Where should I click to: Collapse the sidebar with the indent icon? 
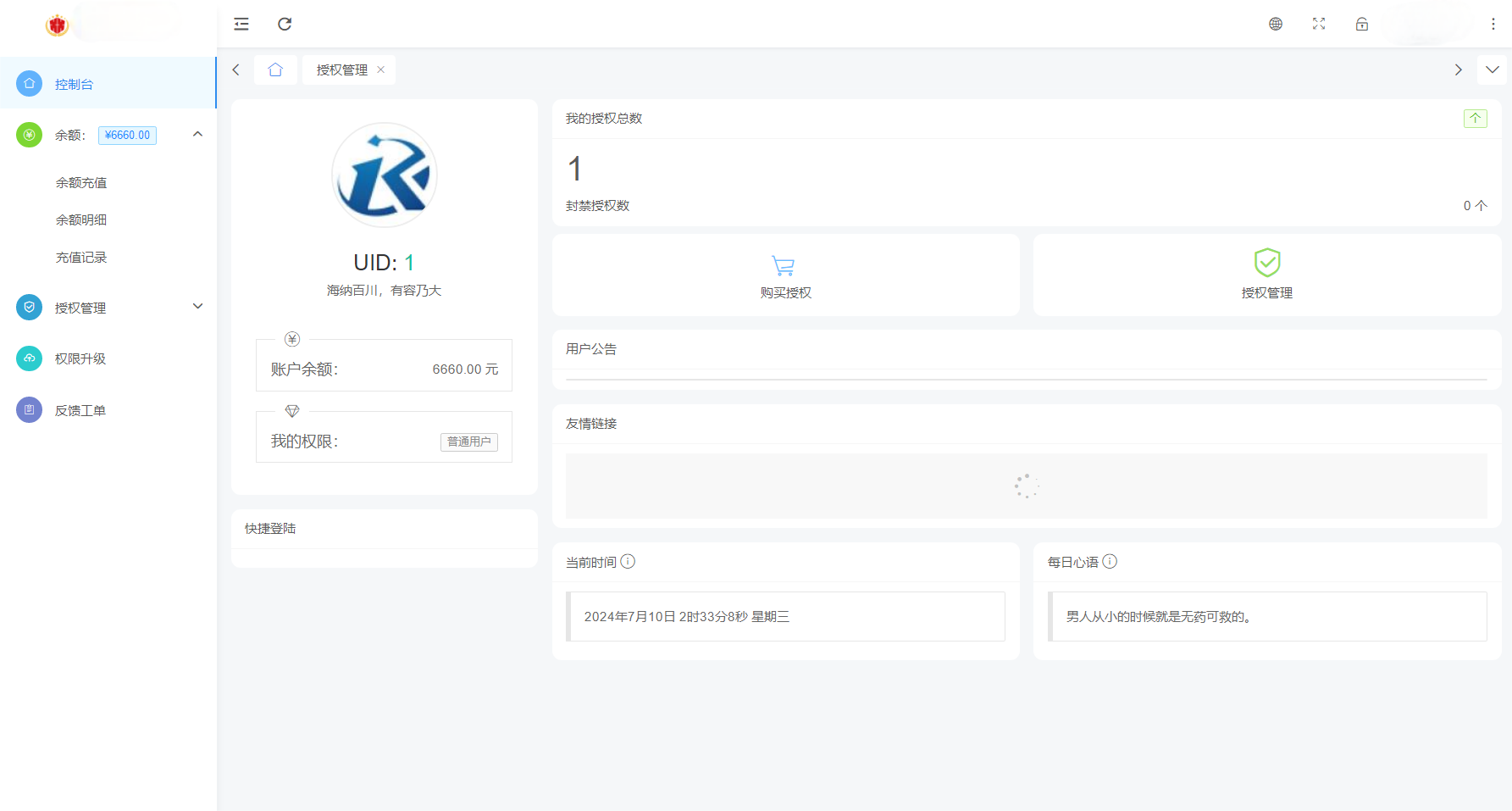[241, 24]
